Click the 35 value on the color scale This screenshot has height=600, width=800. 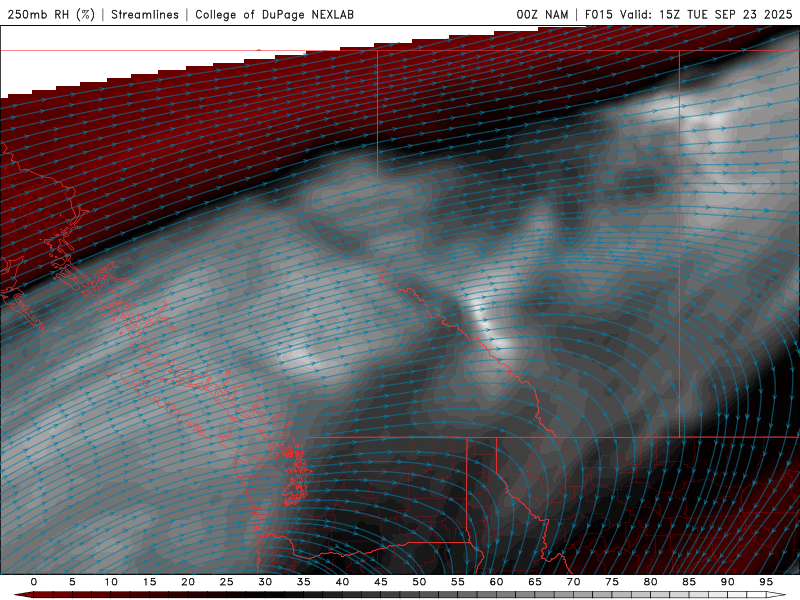[x=303, y=582]
